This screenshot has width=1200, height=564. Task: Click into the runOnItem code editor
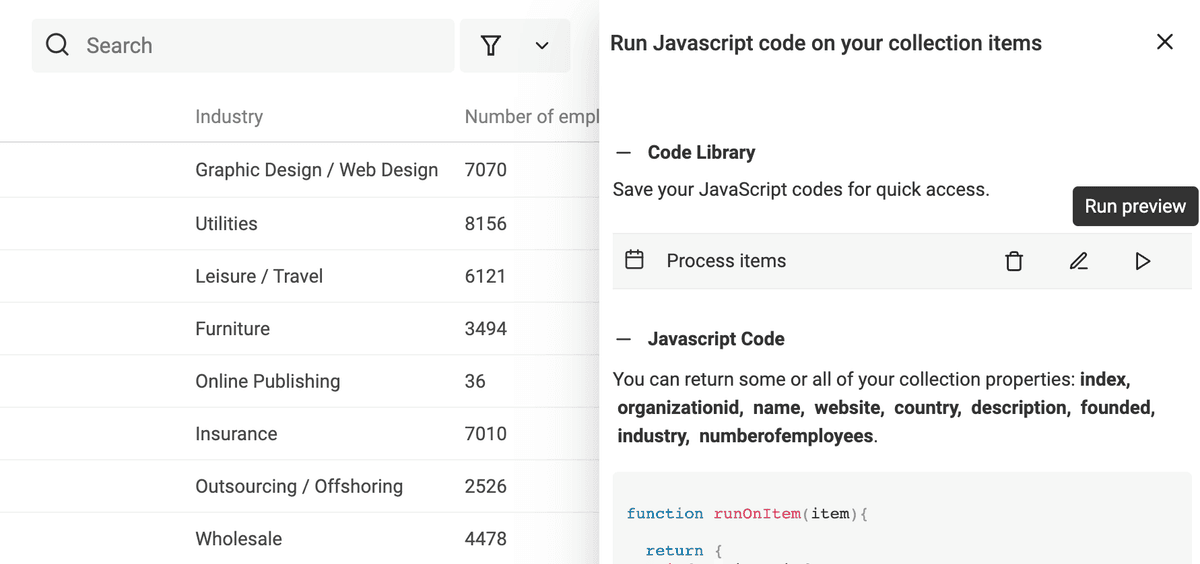(902, 518)
